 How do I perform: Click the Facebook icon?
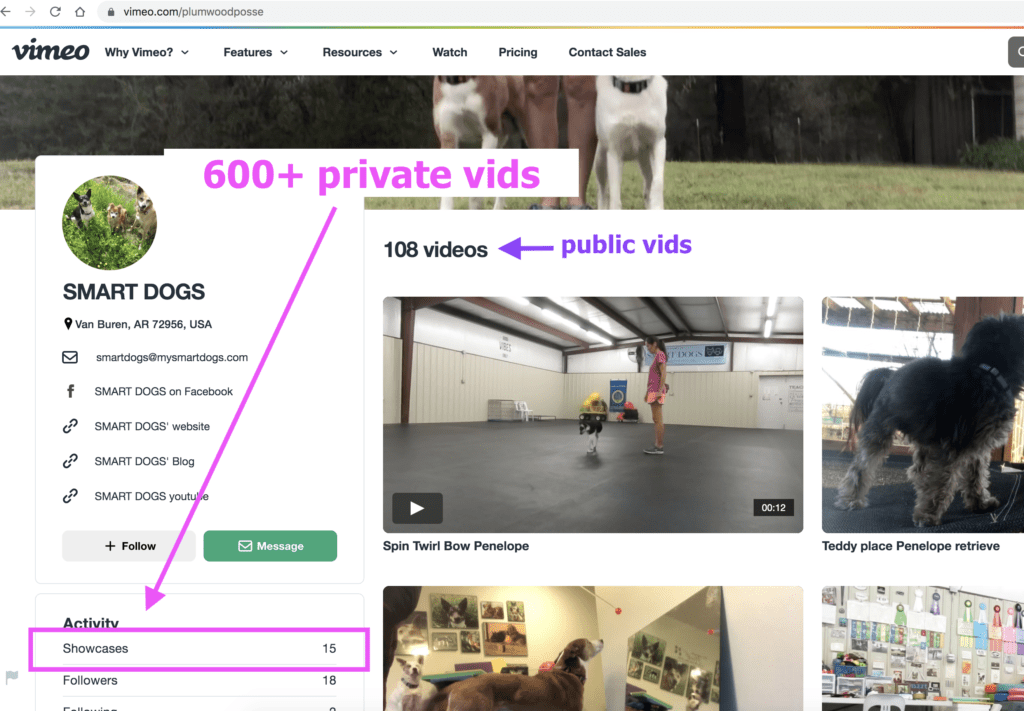pos(71,391)
